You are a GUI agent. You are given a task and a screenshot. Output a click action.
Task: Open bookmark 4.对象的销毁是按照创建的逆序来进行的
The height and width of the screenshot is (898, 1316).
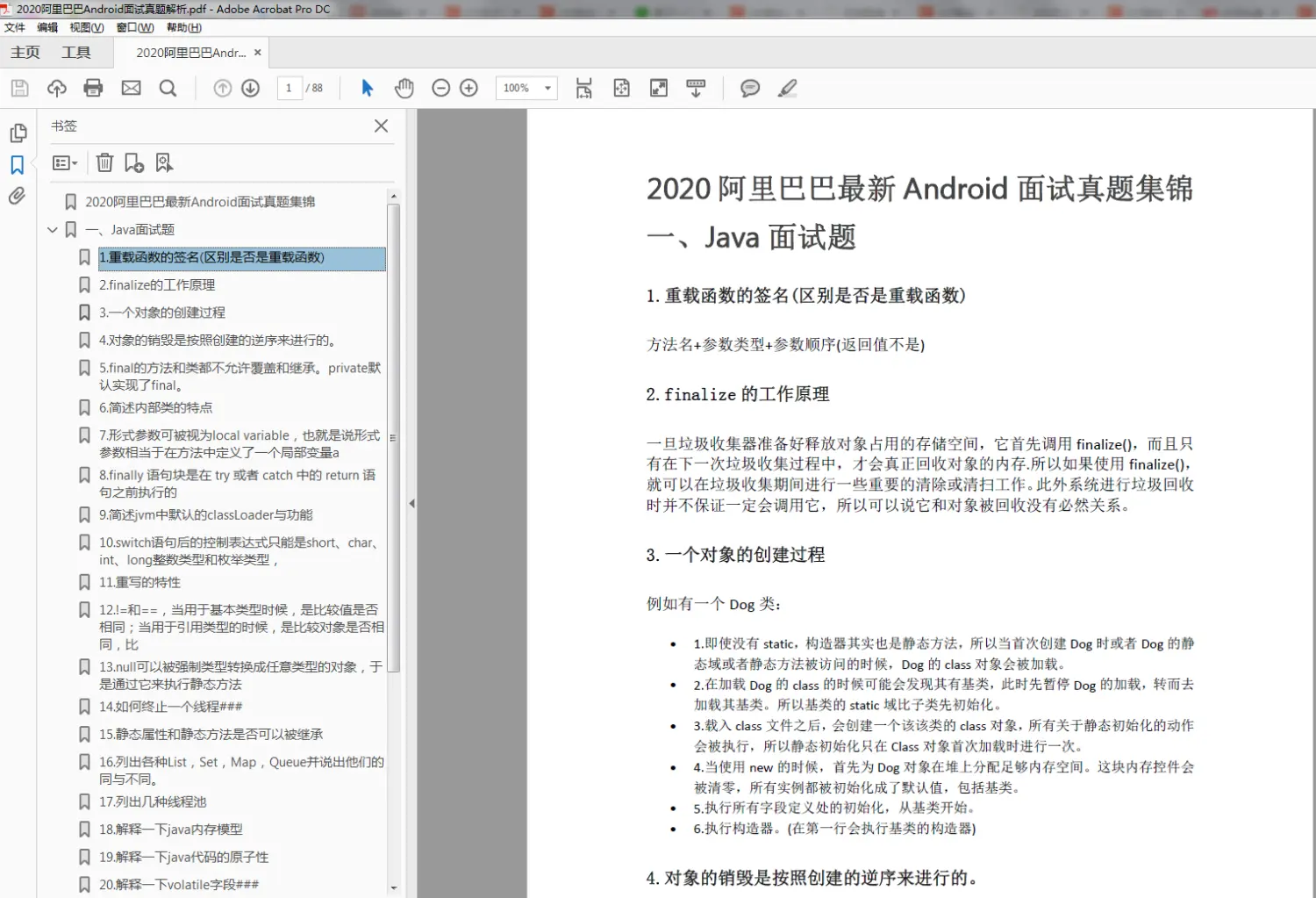[x=218, y=341]
